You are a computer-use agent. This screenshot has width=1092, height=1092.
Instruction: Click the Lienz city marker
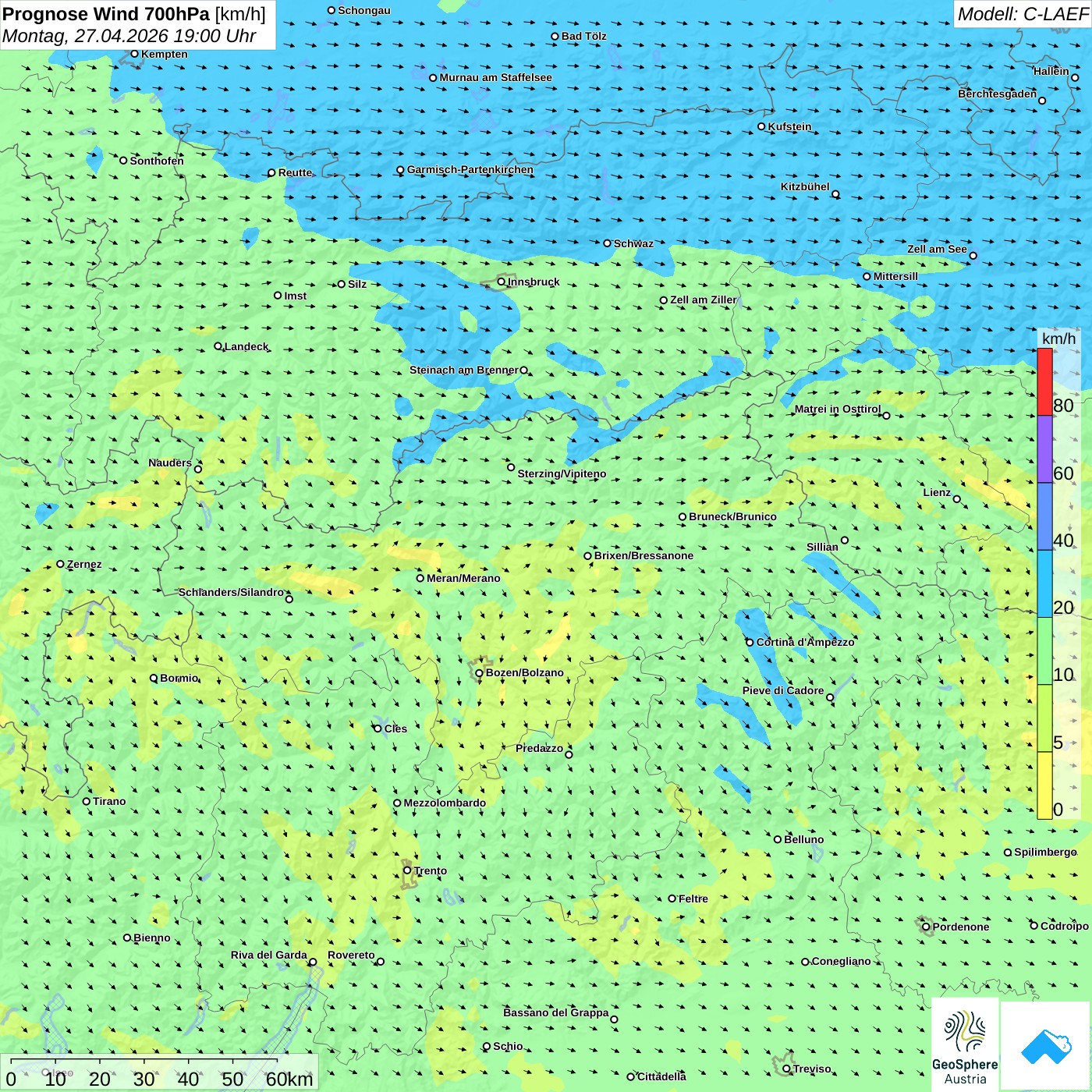[957, 499]
